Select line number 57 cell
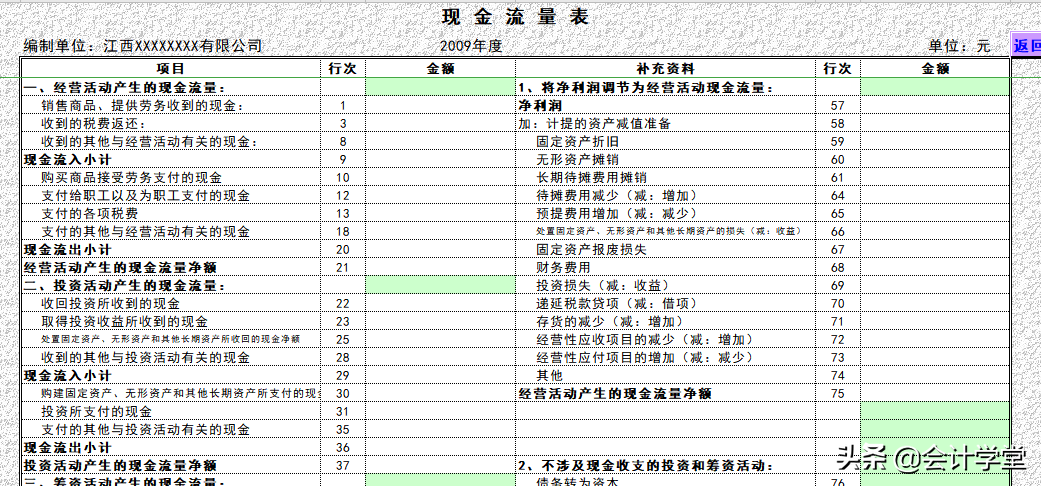Image resolution: width=1041 pixels, height=486 pixels. tap(838, 106)
